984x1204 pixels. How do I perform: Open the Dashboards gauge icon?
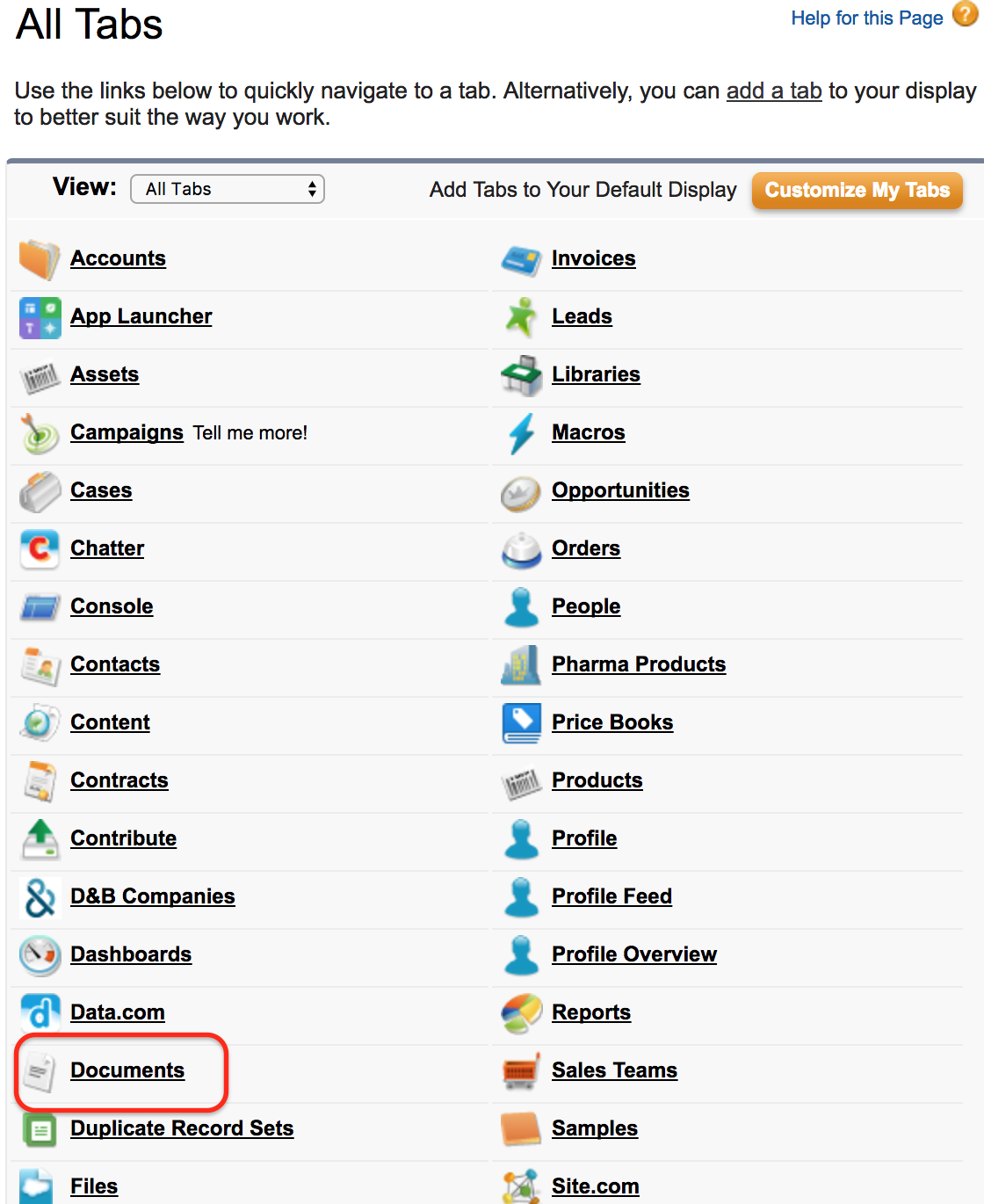(x=40, y=955)
